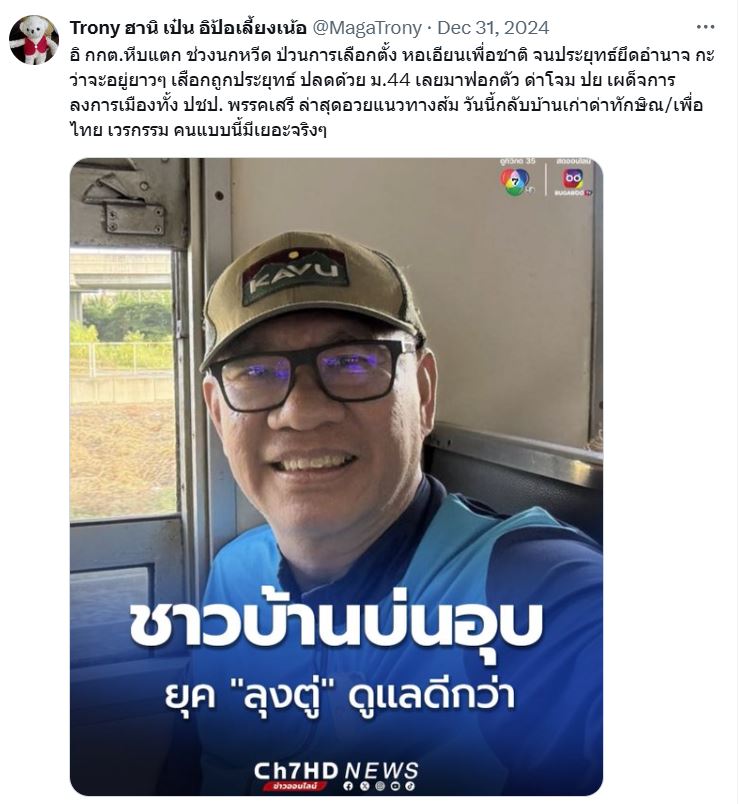This screenshot has height=804, width=739.
Task: Click the first line of tweet text
Action: tap(392, 55)
